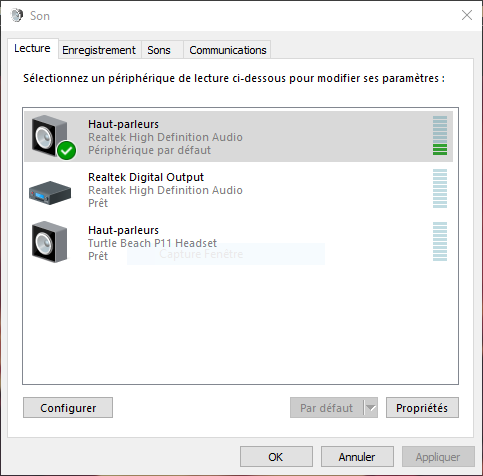Switch to the Enregistrement tab
This screenshot has width=483, height=476.
click(99, 50)
